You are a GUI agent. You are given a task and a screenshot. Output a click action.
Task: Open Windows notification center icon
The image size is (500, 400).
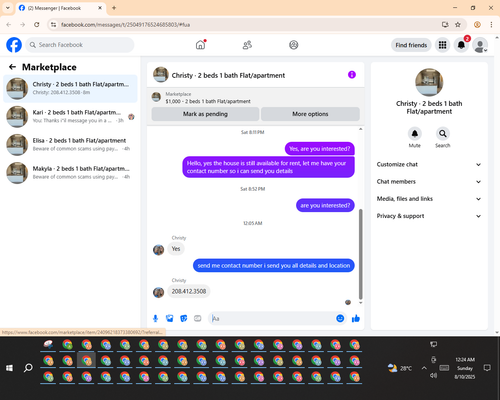tap(487, 368)
